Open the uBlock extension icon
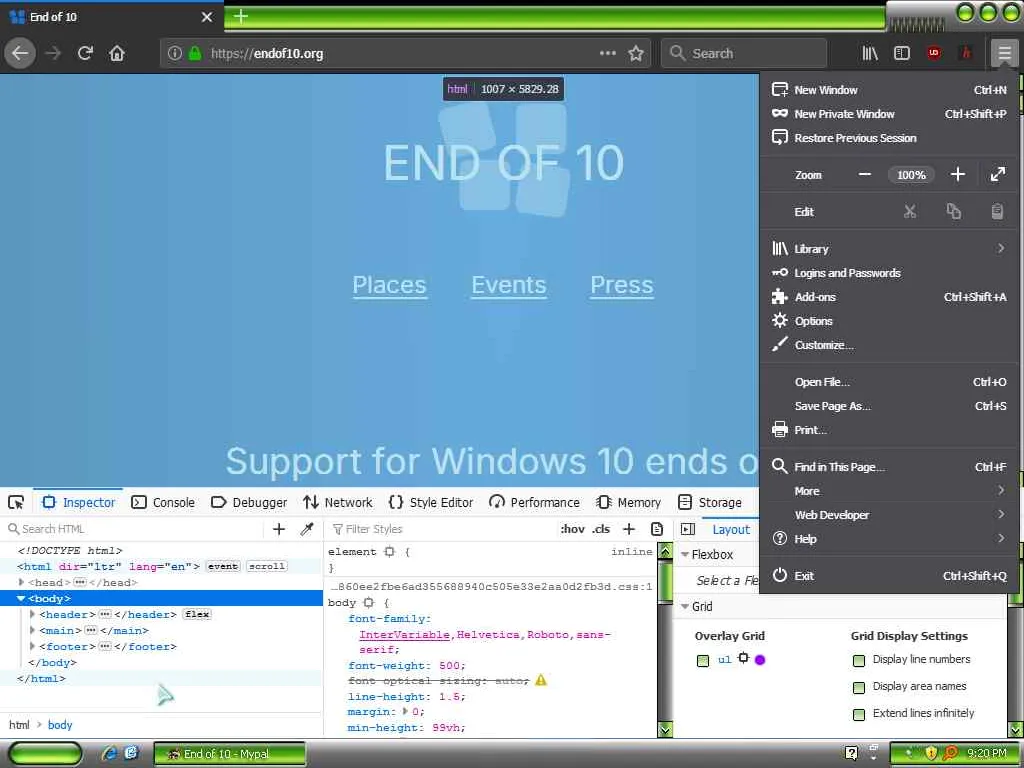Image resolution: width=1024 pixels, height=768 pixels. click(934, 53)
